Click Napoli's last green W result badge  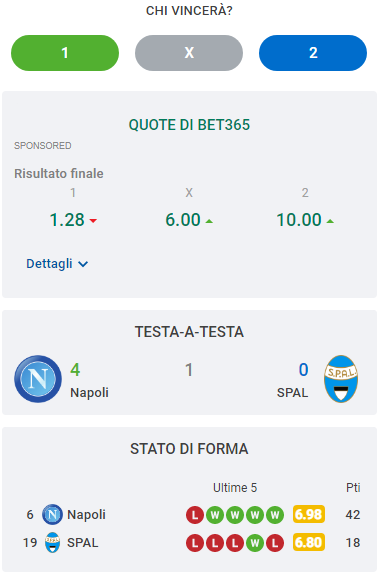(x=275, y=515)
